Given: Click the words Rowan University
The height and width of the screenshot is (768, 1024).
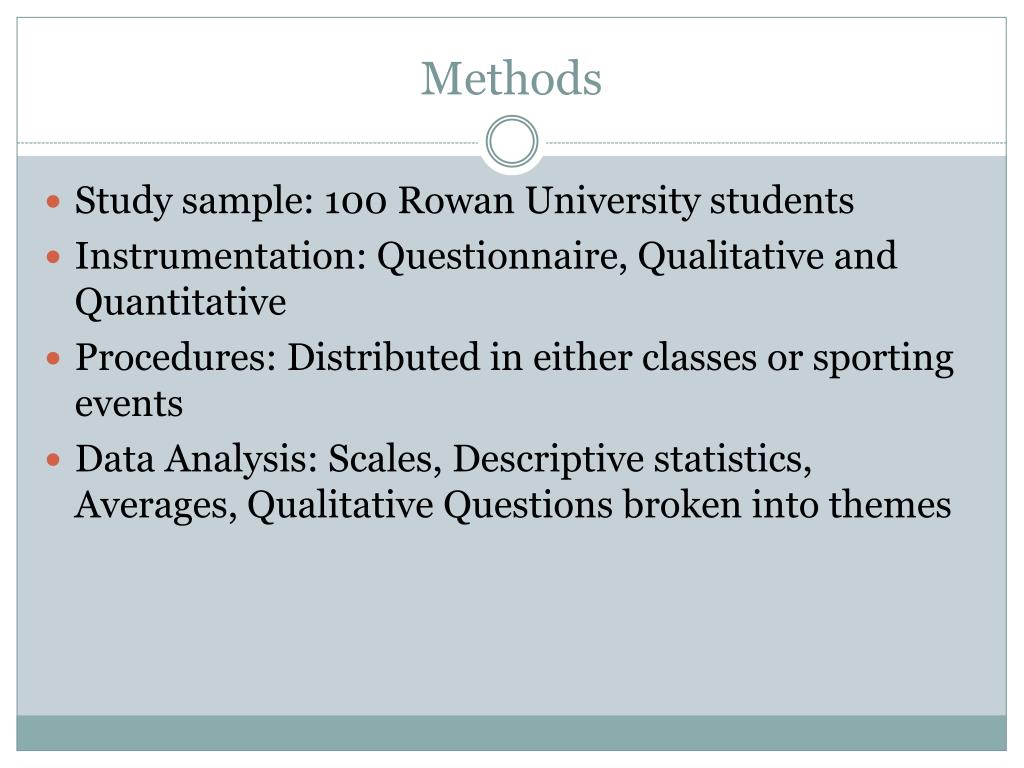Looking at the screenshot, I should [549, 200].
